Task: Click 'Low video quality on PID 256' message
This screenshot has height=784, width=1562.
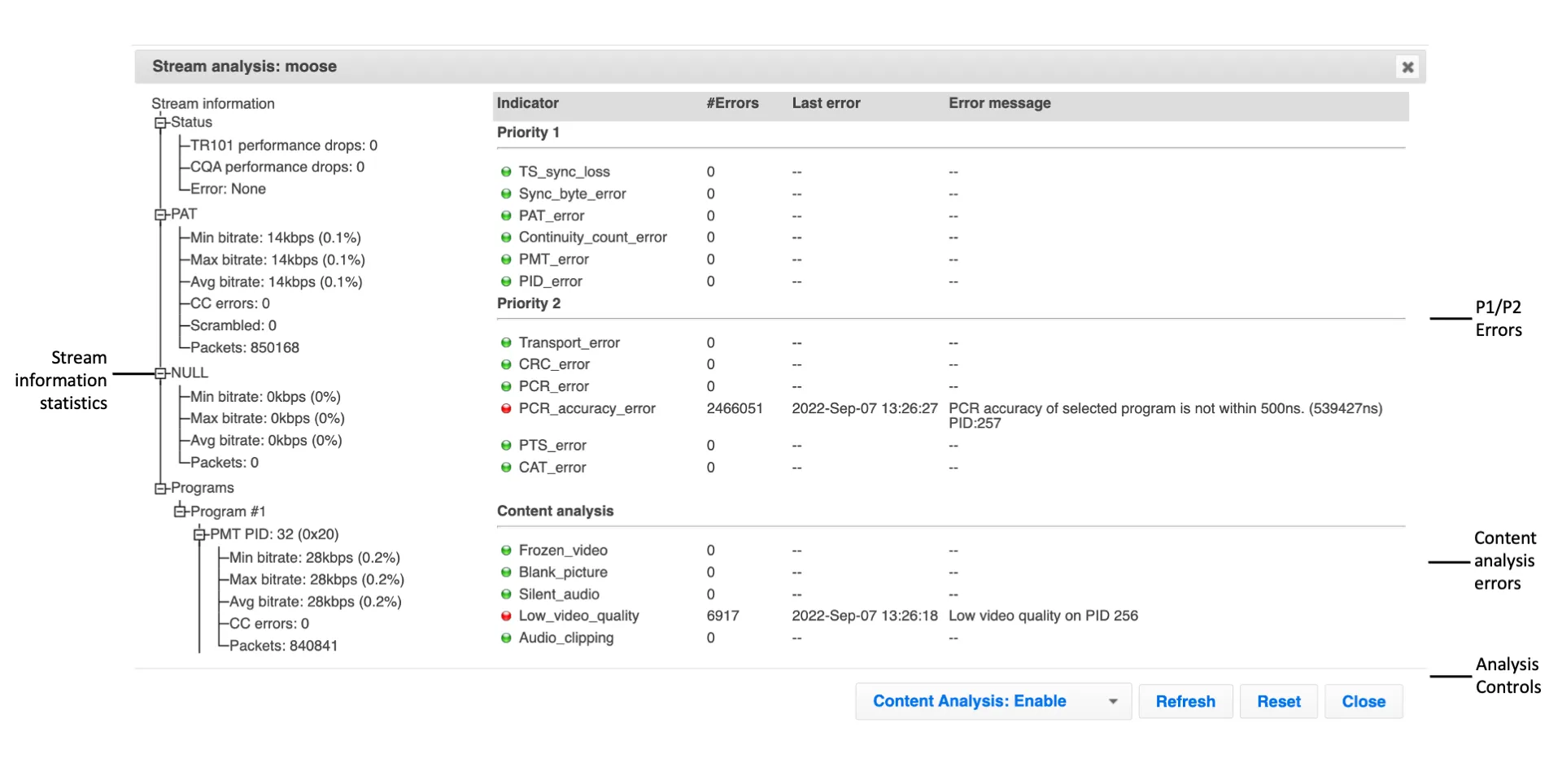Action: click(x=1043, y=616)
